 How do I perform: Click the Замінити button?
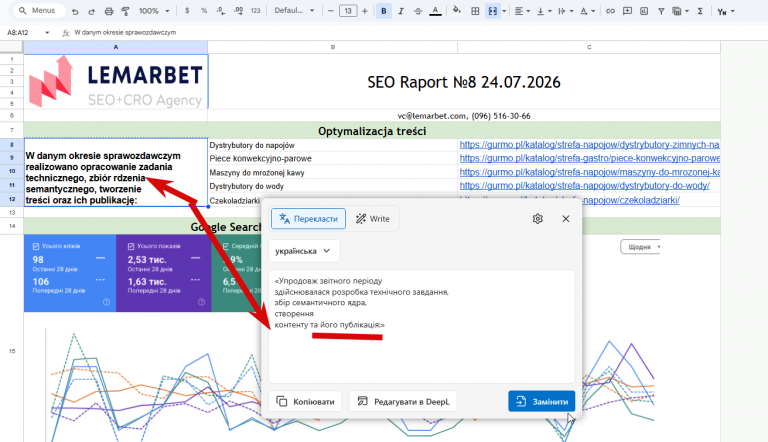(x=541, y=401)
